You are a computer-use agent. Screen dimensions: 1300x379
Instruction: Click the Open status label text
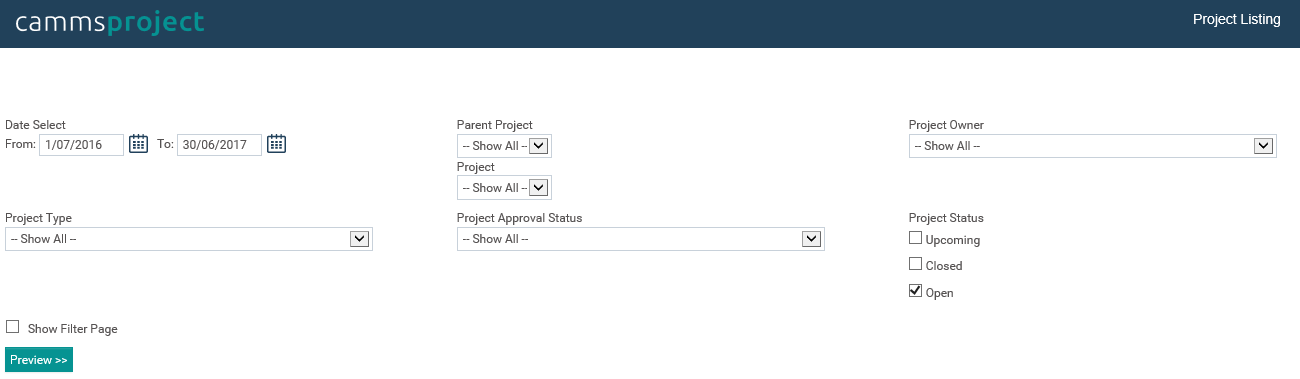(940, 293)
